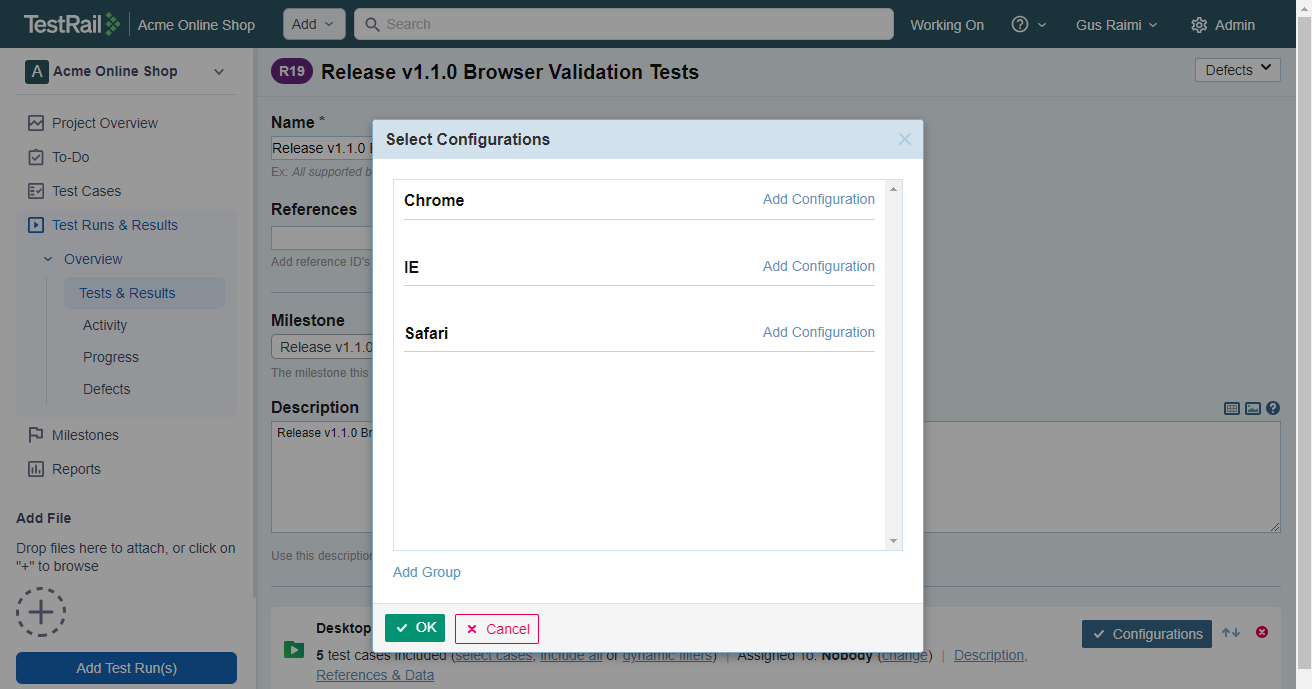Click the Add Group link

point(427,572)
